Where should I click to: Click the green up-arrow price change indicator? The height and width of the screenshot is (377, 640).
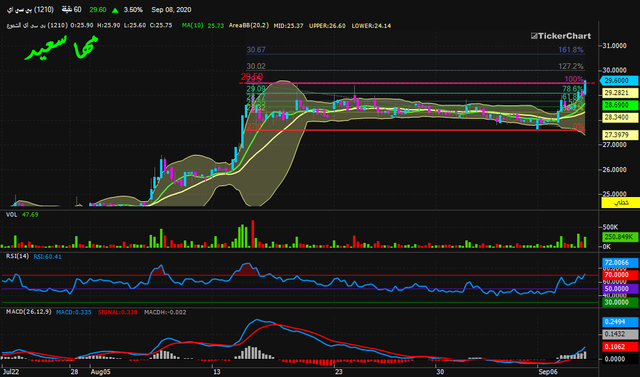116,10
